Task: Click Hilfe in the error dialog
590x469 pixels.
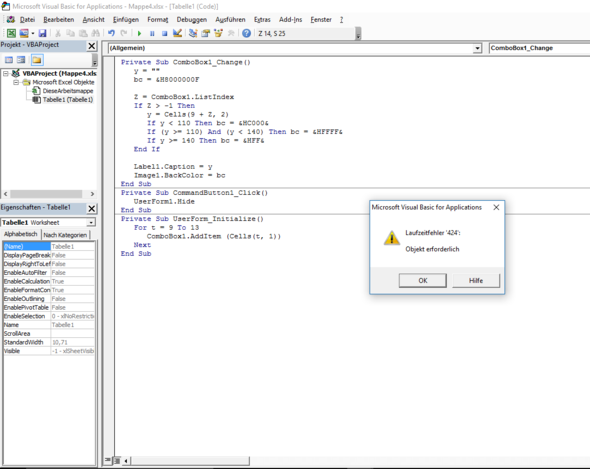Action: point(476,280)
